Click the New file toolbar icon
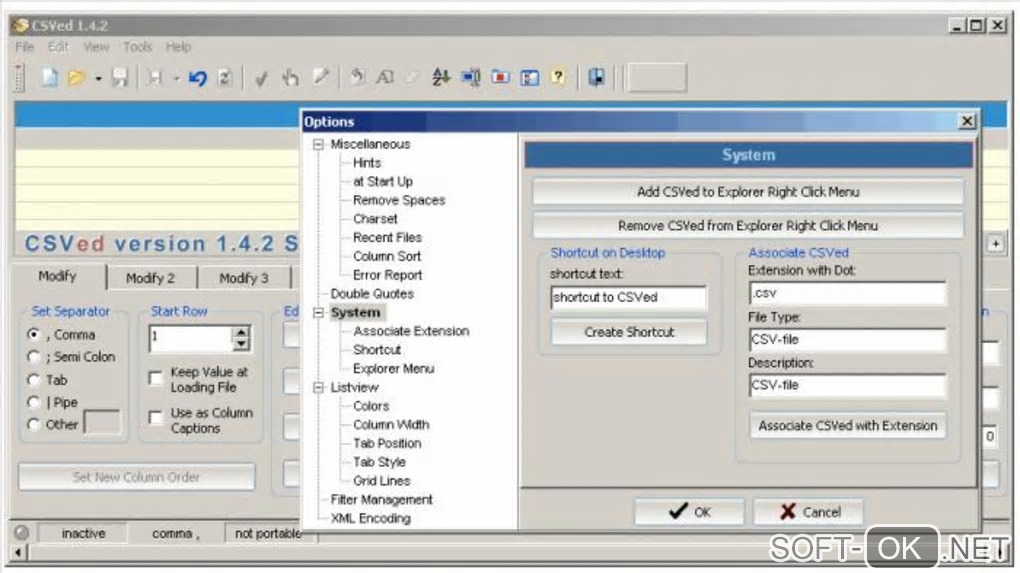 [x=49, y=78]
